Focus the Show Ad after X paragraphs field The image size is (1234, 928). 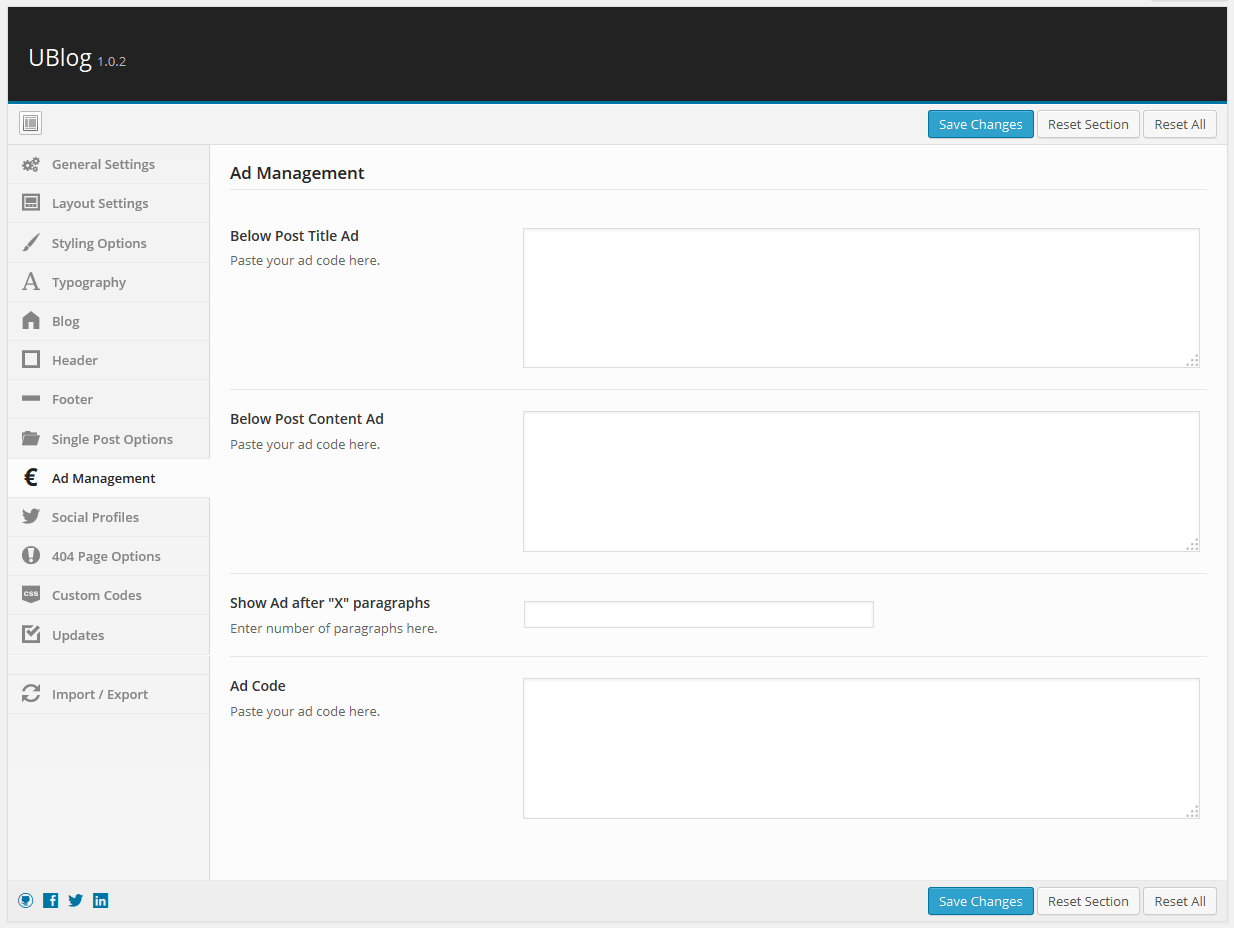point(698,615)
